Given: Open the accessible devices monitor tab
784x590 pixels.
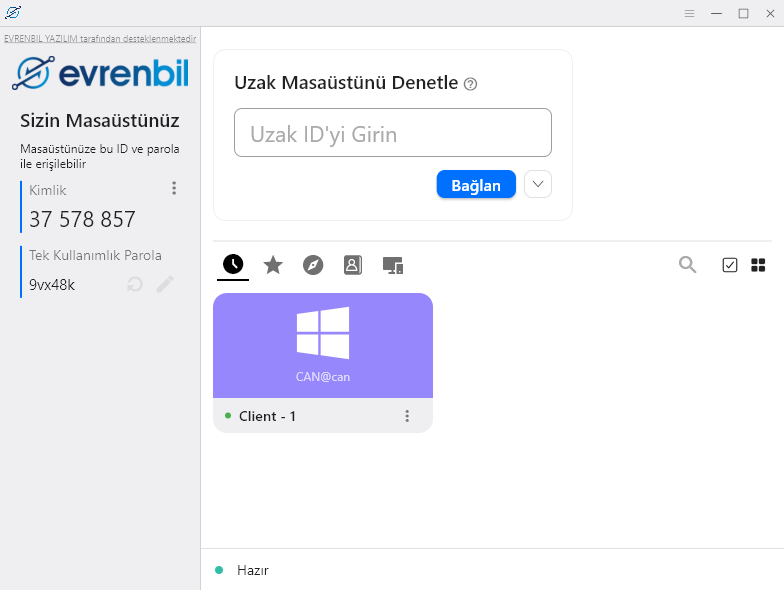Looking at the screenshot, I should [393, 265].
